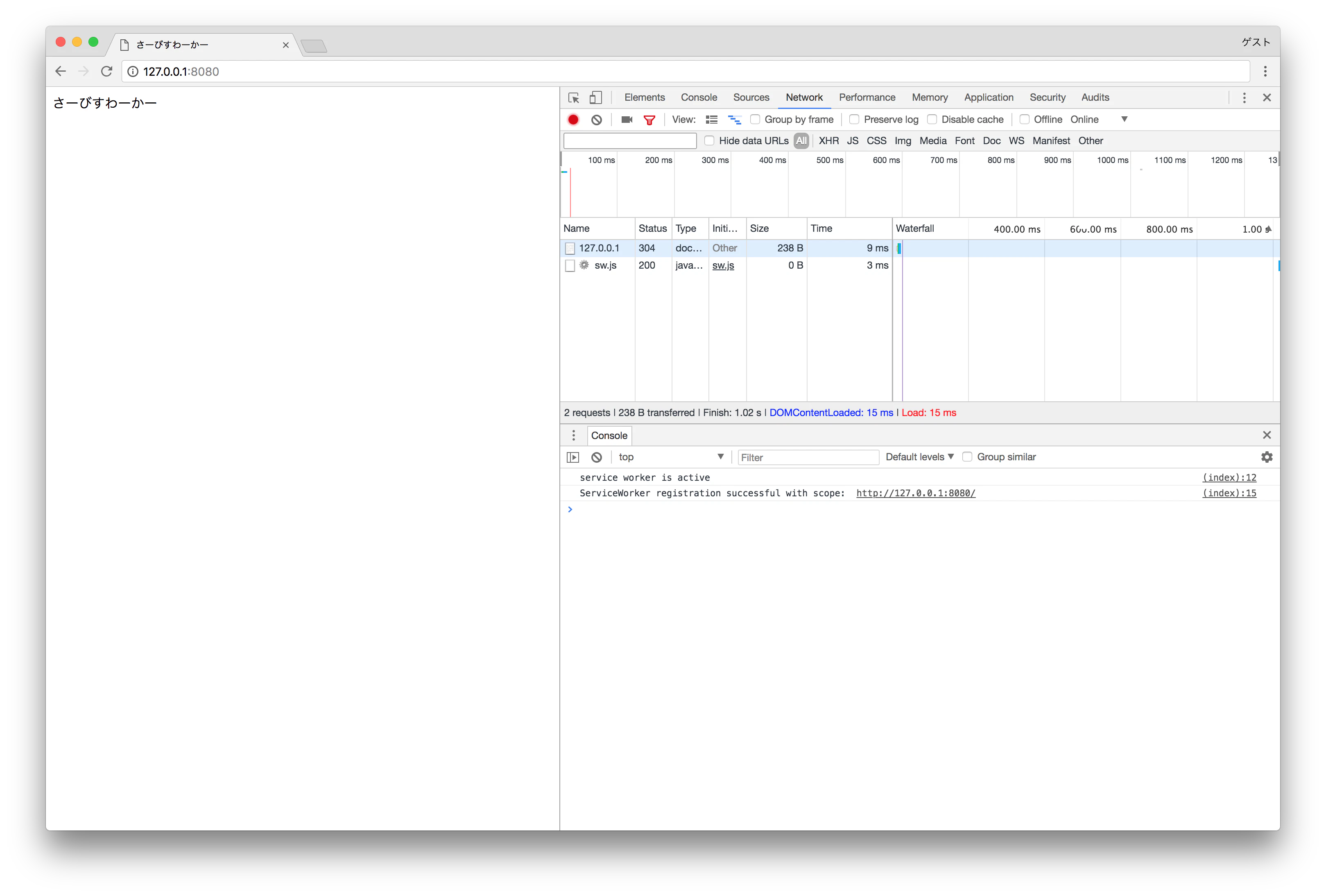Toggle the network filter funnel icon
This screenshot has width=1326, height=896.
click(649, 120)
